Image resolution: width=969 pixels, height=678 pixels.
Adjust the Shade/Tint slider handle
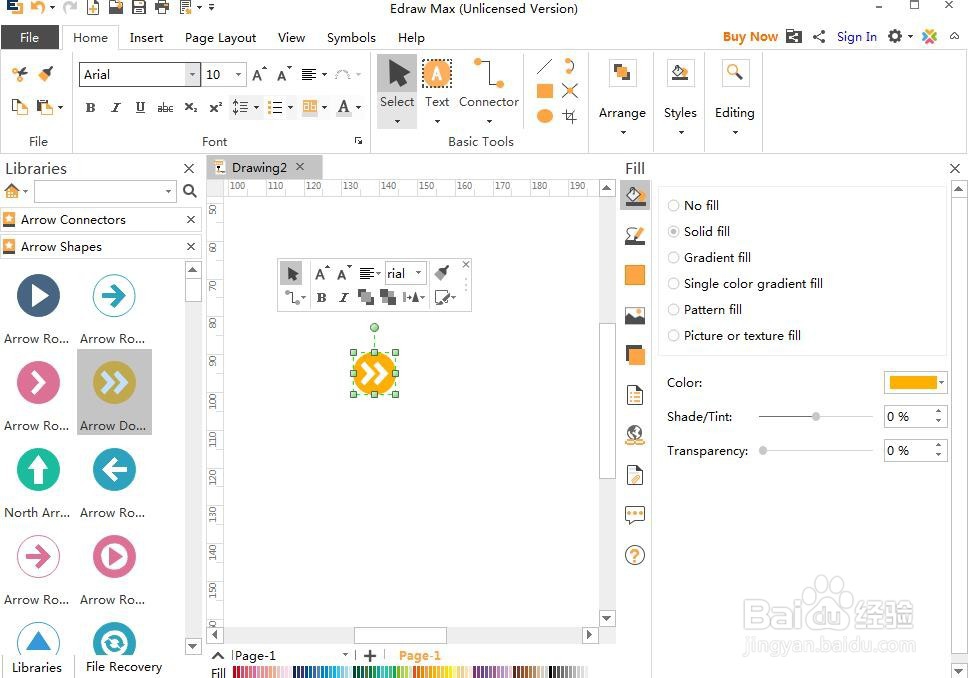pyautogui.click(x=816, y=417)
